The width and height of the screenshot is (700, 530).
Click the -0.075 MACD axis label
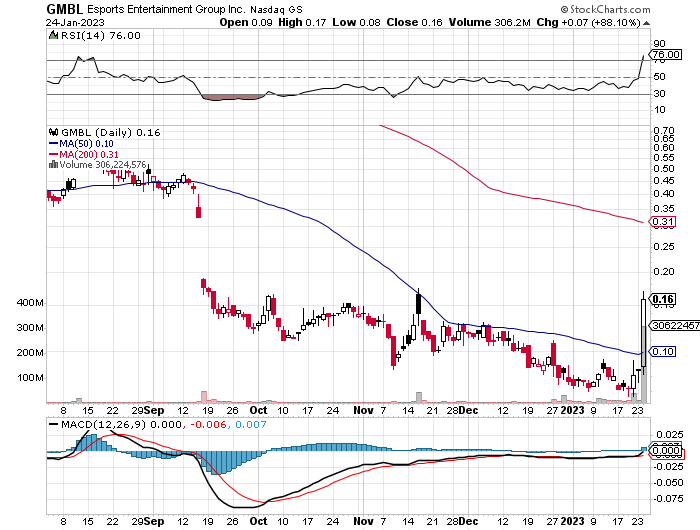tap(668, 499)
